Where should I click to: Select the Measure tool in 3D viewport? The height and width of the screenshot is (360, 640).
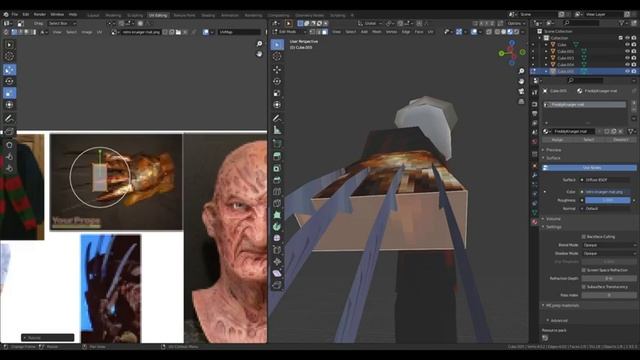tap(277, 130)
